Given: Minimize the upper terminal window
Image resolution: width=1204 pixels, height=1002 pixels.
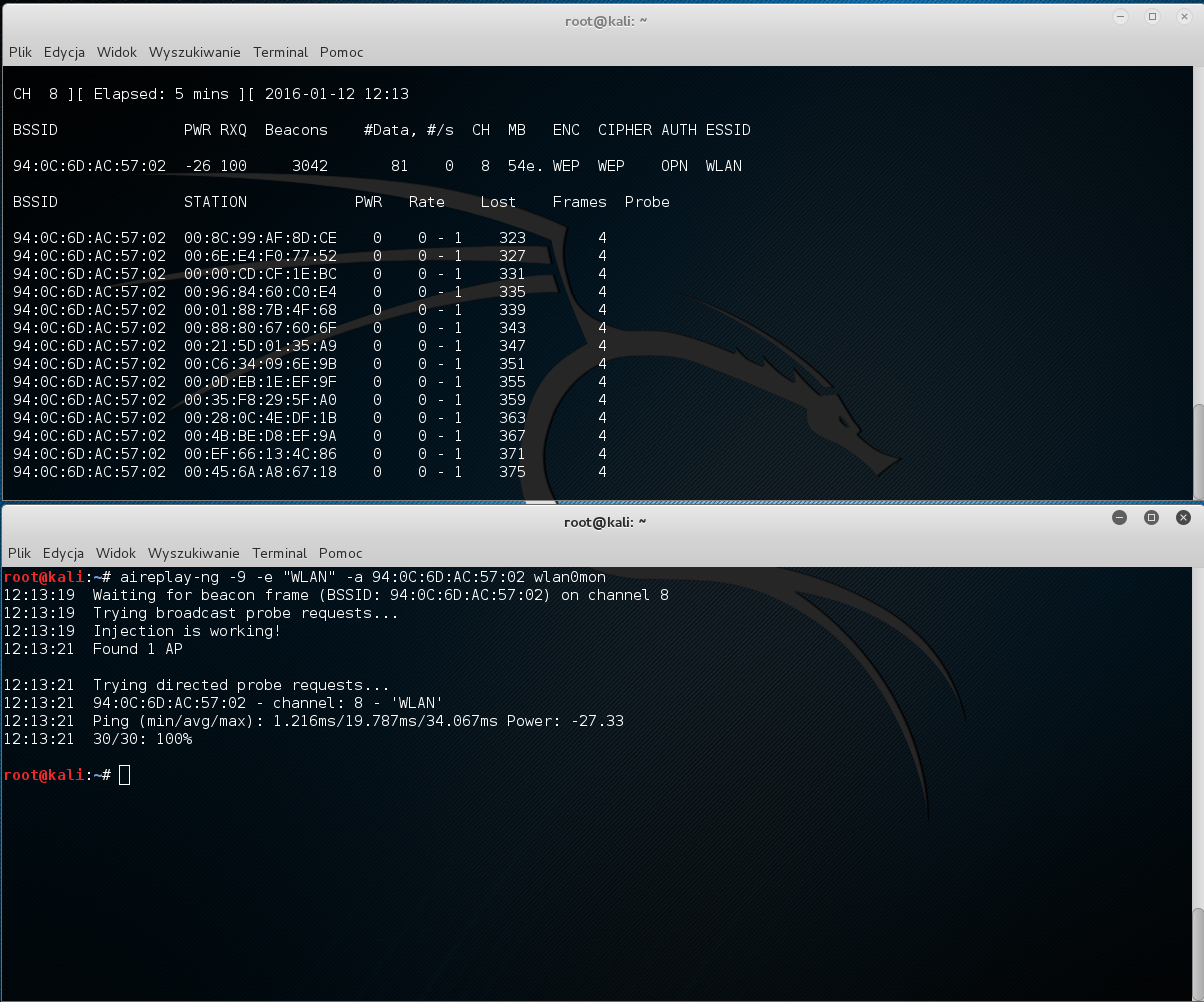Looking at the screenshot, I should [1121, 17].
